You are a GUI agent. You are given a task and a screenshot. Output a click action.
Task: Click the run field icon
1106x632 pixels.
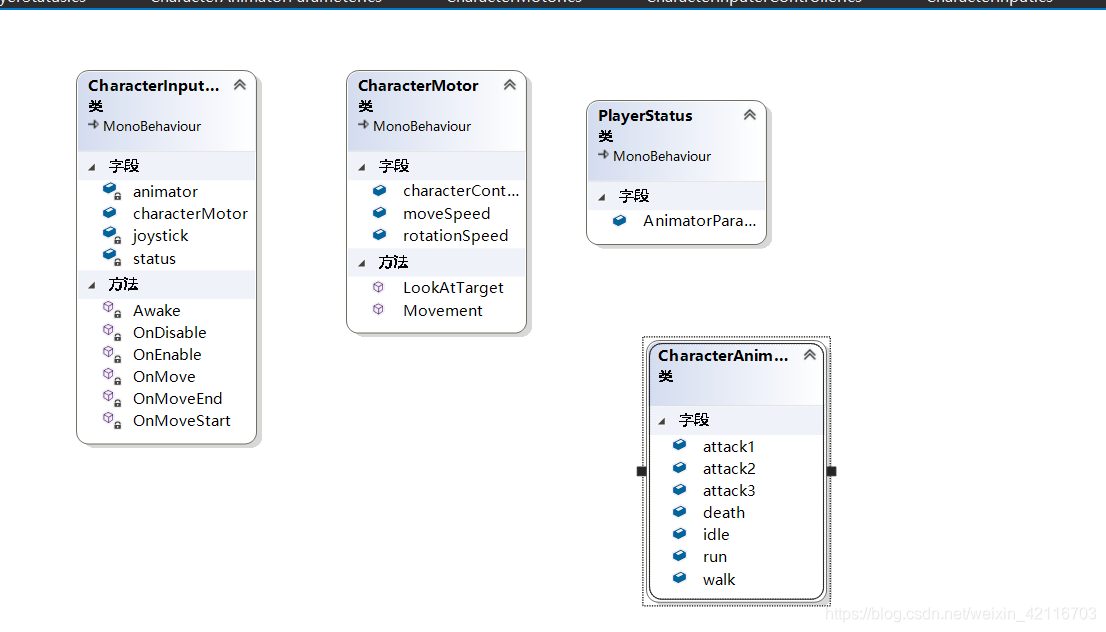point(679,555)
